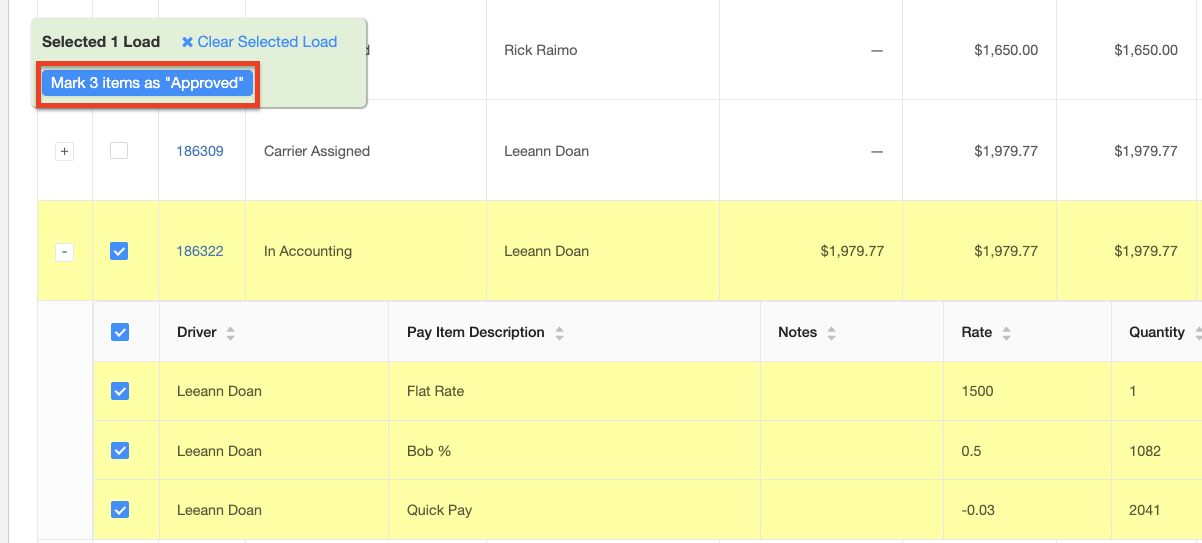Screen dimensions: 1202x543
Task: Expand load 186309 row with plus button
Action: coord(64,152)
